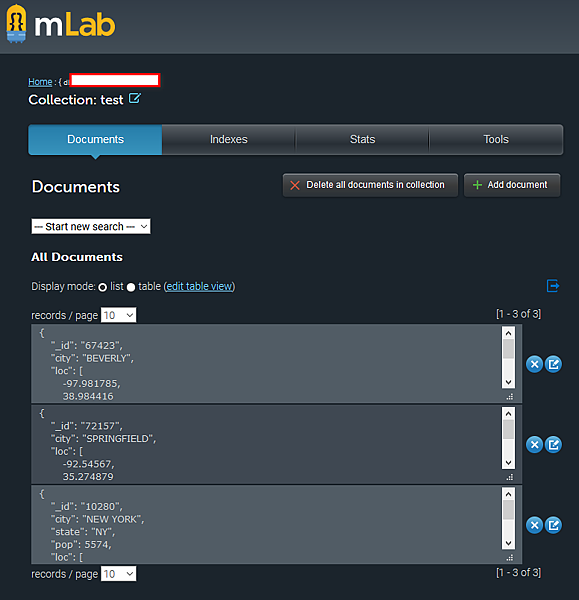The height and width of the screenshot is (600, 579).
Task: Open bottom records per page dropdown
Action: 118,574
